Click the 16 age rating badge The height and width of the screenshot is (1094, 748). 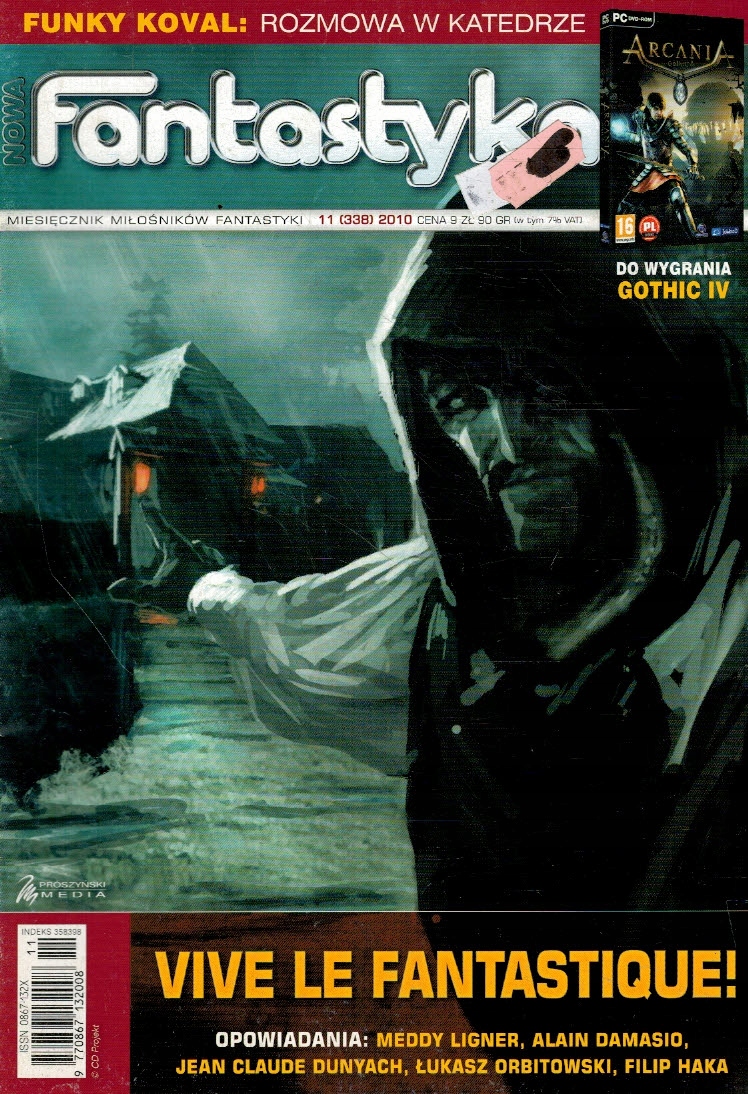click(x=625, y=227)
